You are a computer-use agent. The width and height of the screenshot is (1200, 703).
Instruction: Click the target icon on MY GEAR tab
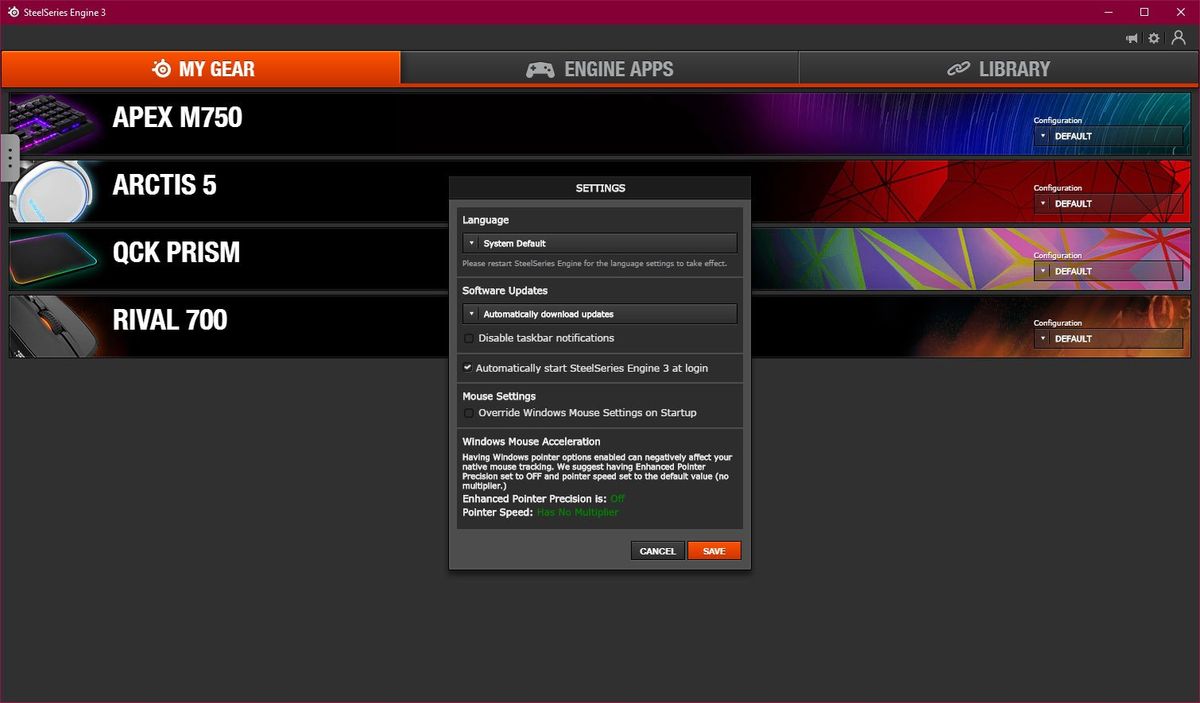pos(161,69)
